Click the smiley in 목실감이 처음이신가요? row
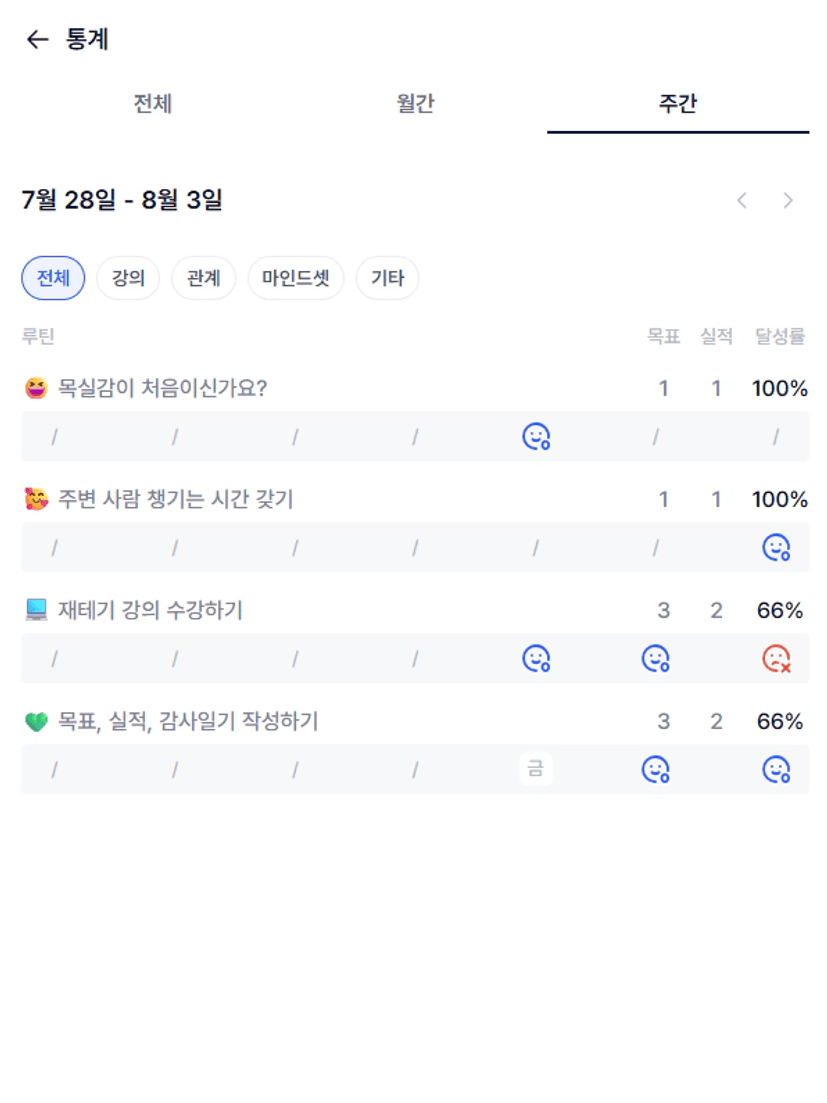Screen dimensions: 827x1103 (536, 436)
